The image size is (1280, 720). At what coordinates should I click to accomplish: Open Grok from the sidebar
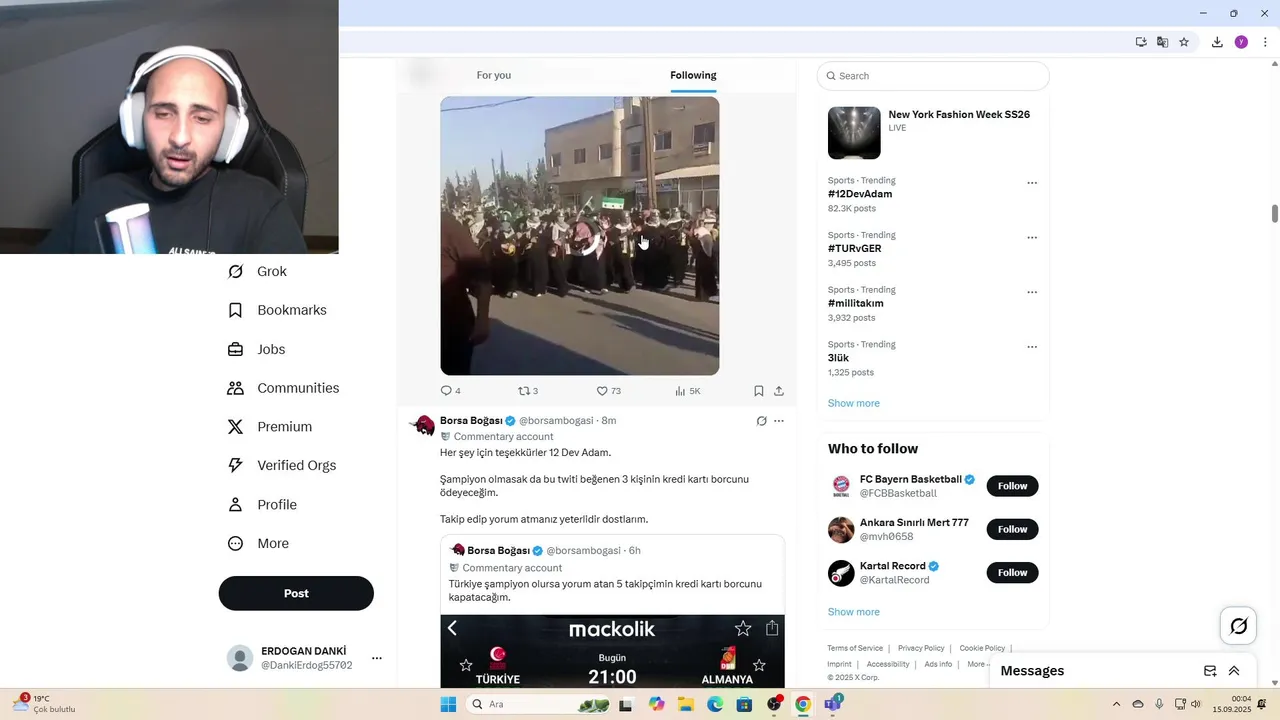(257, 271)
